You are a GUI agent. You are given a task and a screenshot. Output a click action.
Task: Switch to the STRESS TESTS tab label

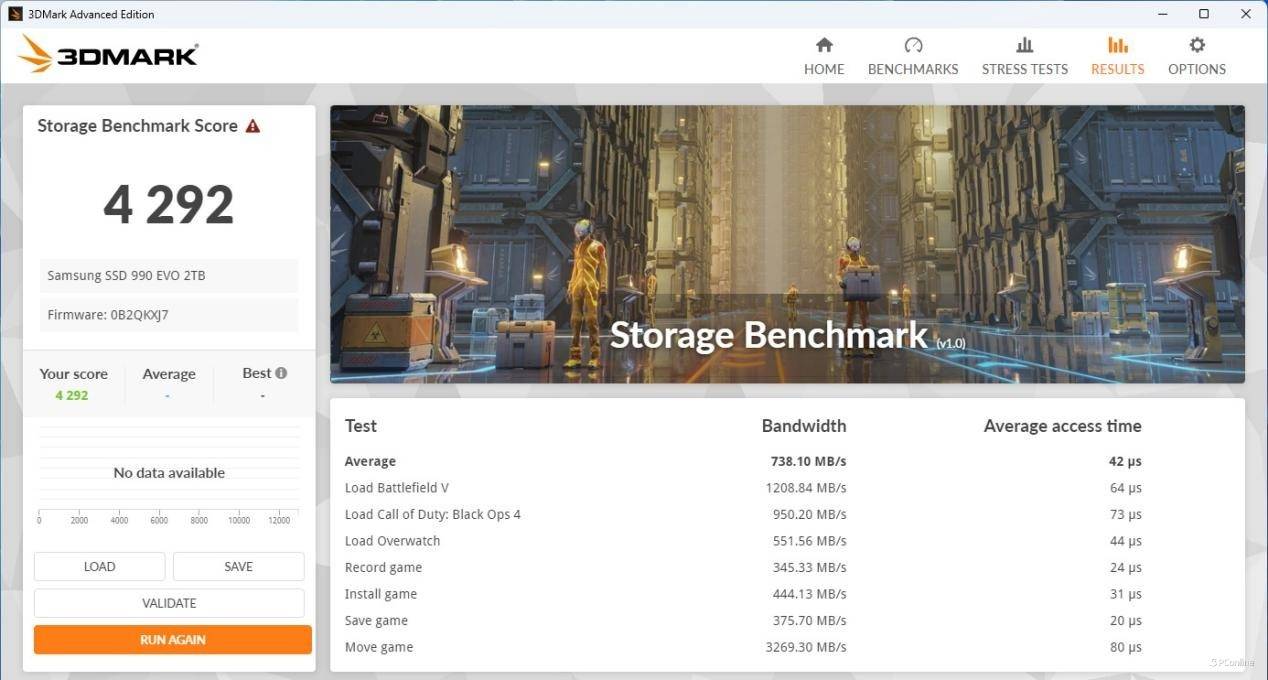click(x=1024, y=69)
